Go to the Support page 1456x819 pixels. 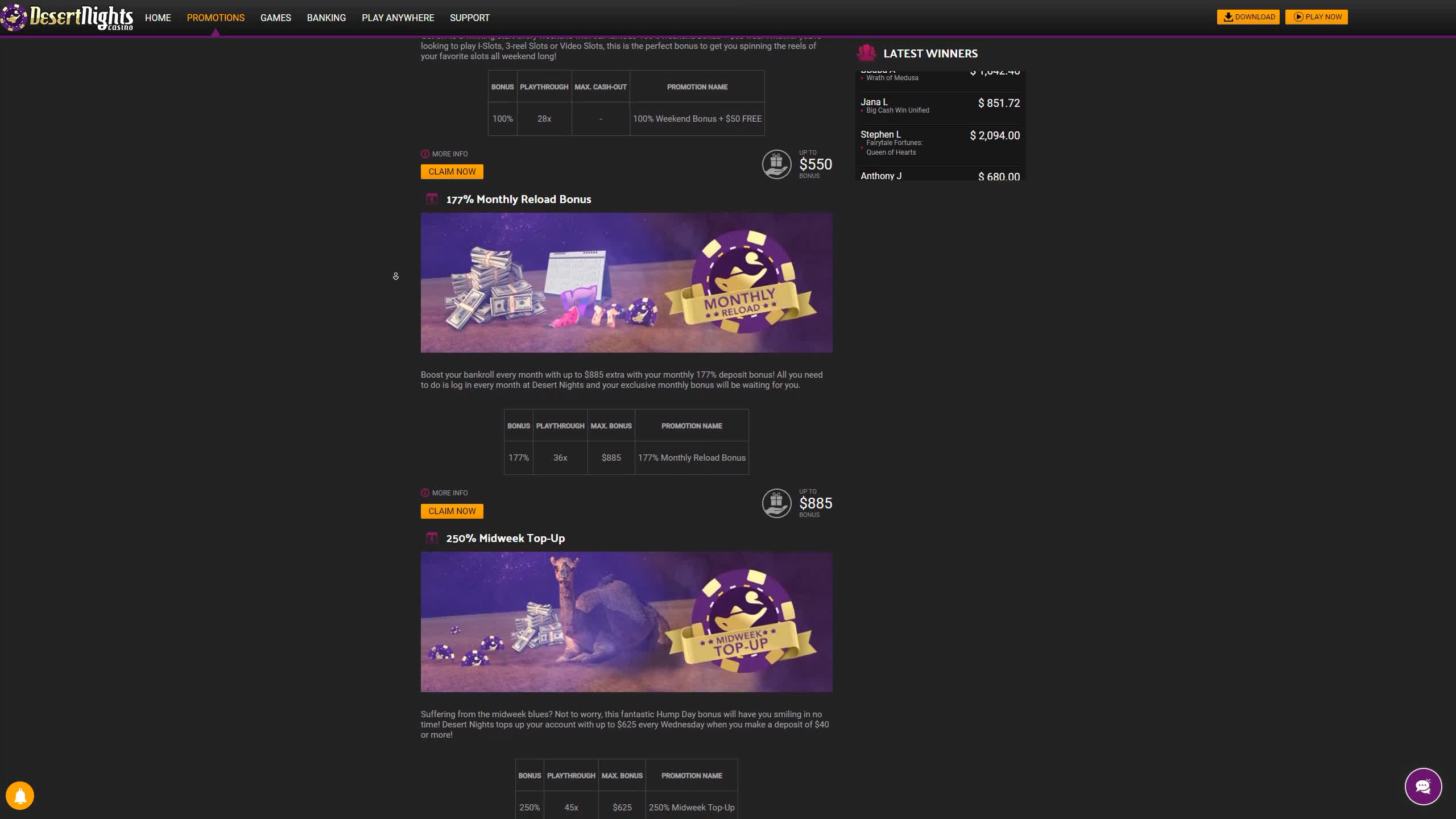pyautogui.click(x=469, y=18)
